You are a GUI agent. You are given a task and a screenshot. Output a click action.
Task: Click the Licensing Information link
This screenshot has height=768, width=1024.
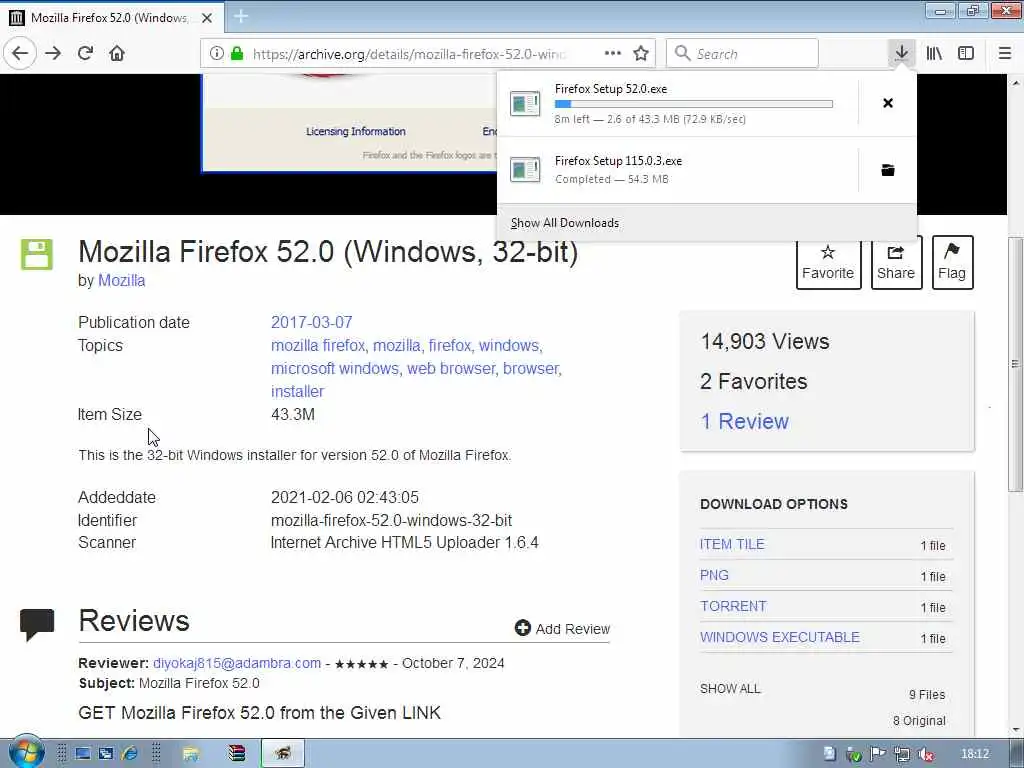point(355,131)
